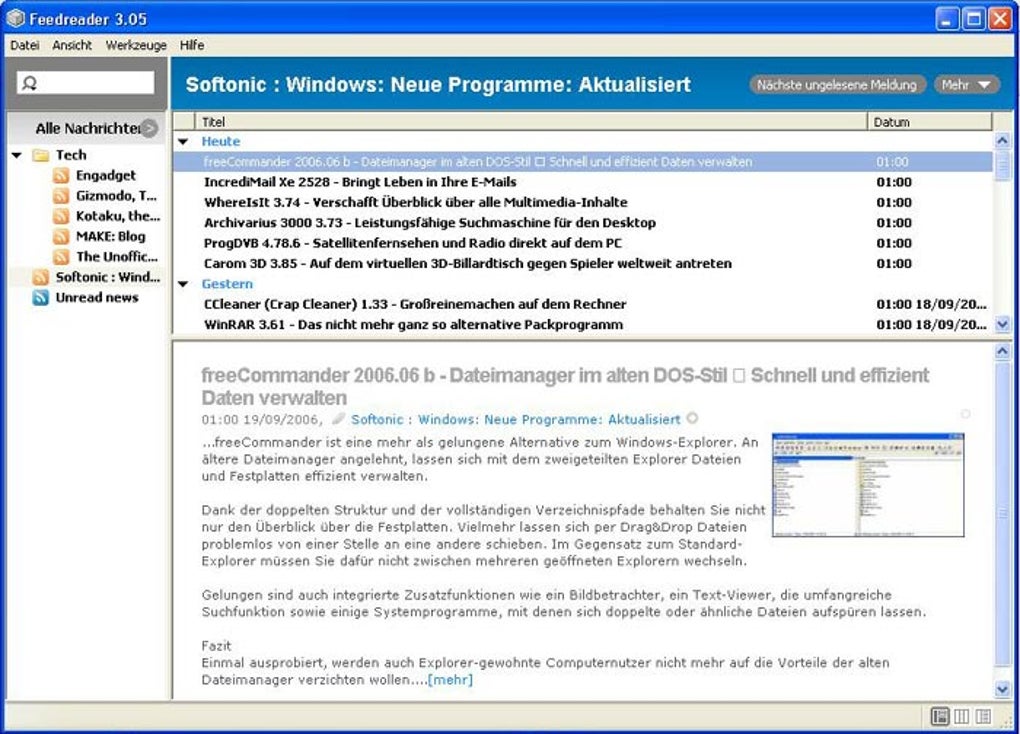Select the CCleaner (Crap Cleaner) 1.33 message
Screen dimensions: 1020x734
point(583,304)
